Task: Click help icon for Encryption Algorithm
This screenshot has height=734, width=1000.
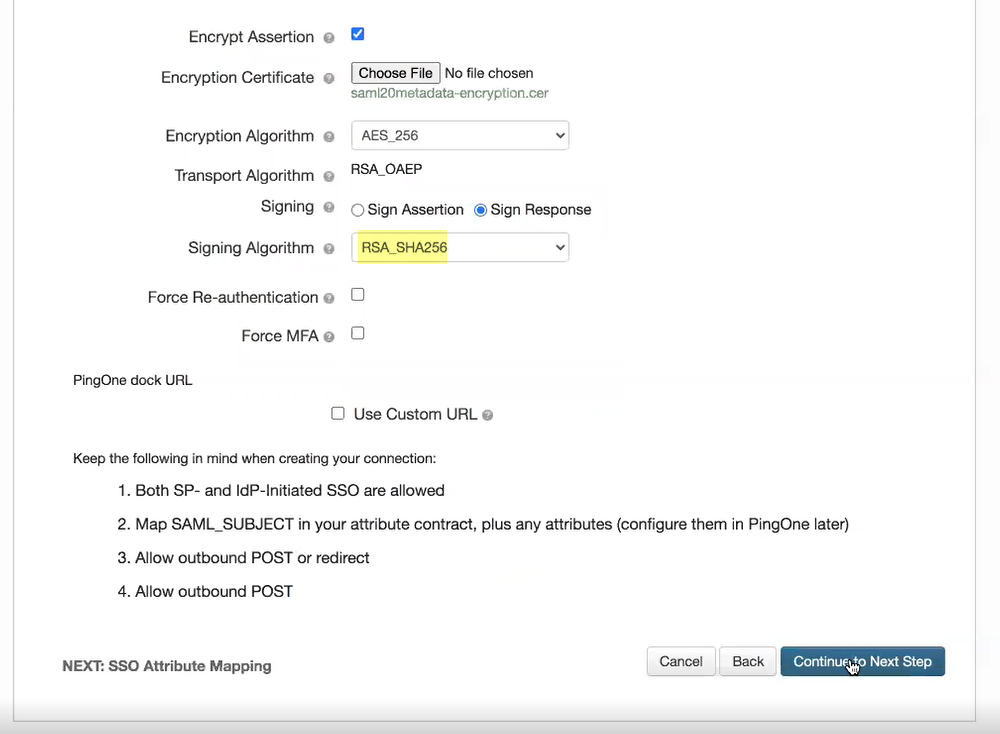Action: [329, 137]
